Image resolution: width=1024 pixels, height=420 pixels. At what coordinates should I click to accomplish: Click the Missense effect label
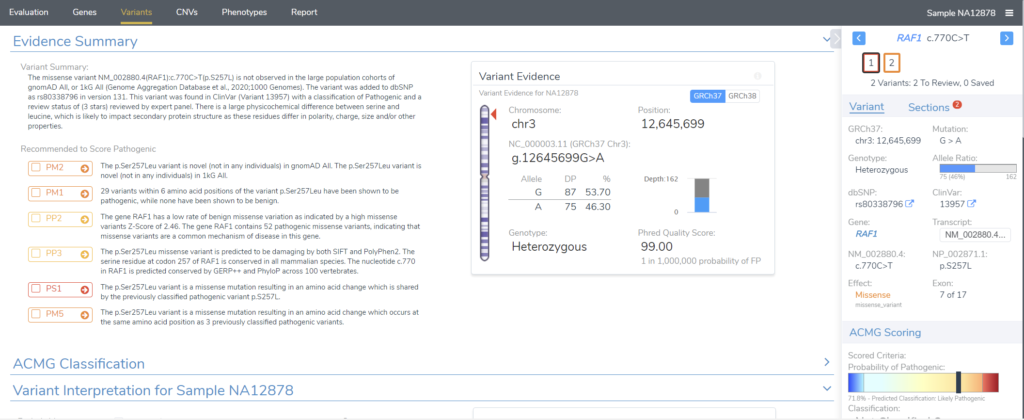872,295
